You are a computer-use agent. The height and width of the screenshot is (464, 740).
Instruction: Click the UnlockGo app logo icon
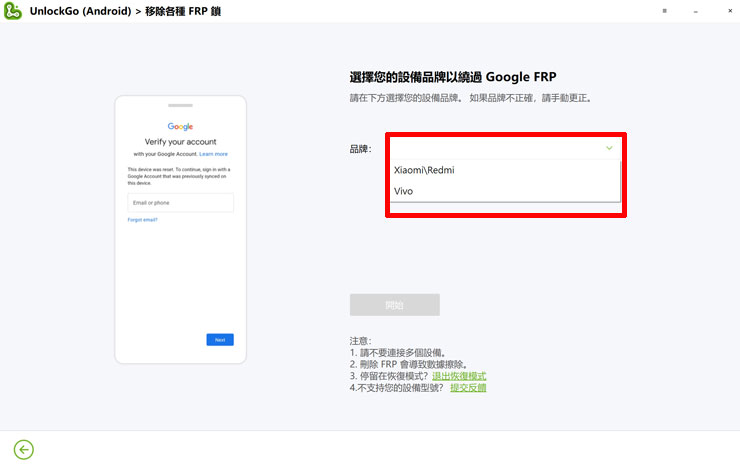pyautogui.click(x=13, y=11)
